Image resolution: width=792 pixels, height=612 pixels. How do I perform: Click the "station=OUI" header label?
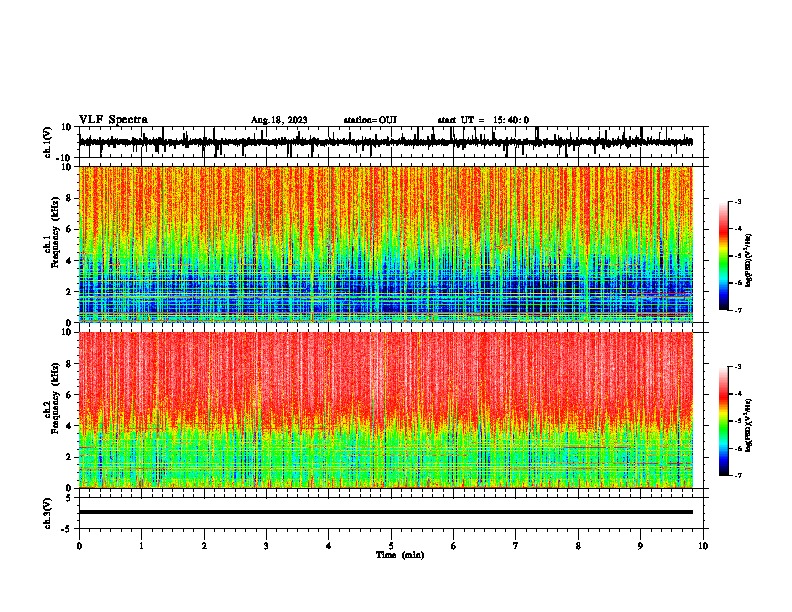click(x=370, y=120)
